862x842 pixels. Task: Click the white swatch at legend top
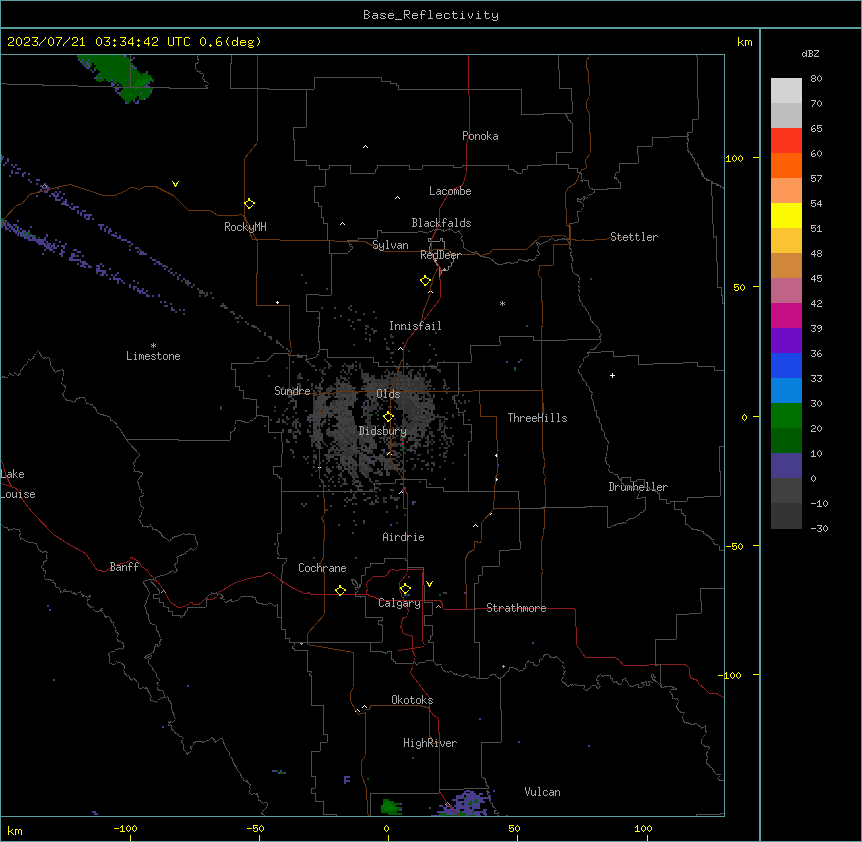pos(786,91)
